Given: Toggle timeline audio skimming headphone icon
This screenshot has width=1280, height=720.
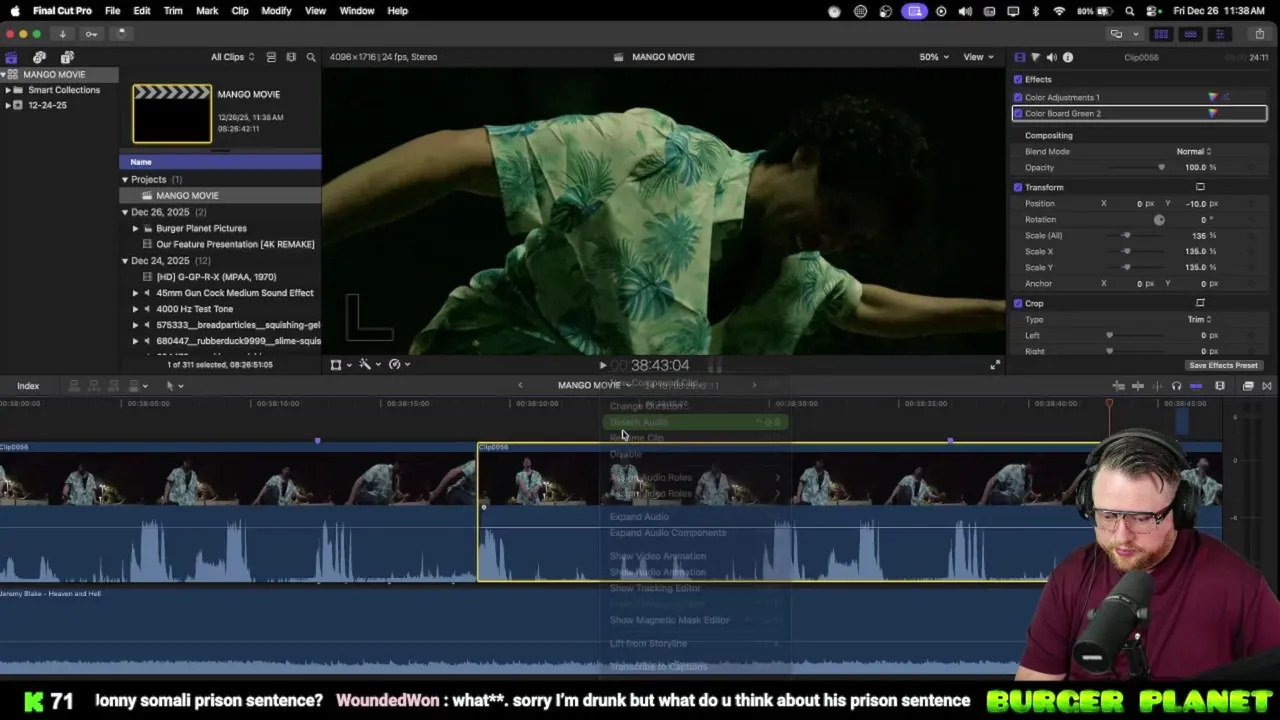Looking at the screenshot, I should (1176, 386).
